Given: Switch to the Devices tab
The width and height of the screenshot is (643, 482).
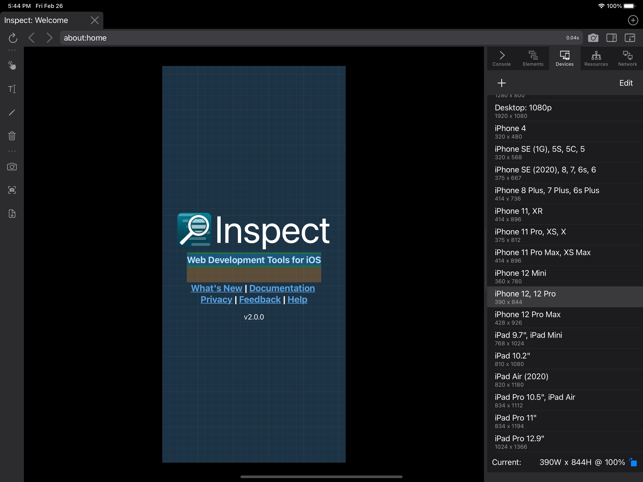Looking at the screenshot, I should 565,59.
